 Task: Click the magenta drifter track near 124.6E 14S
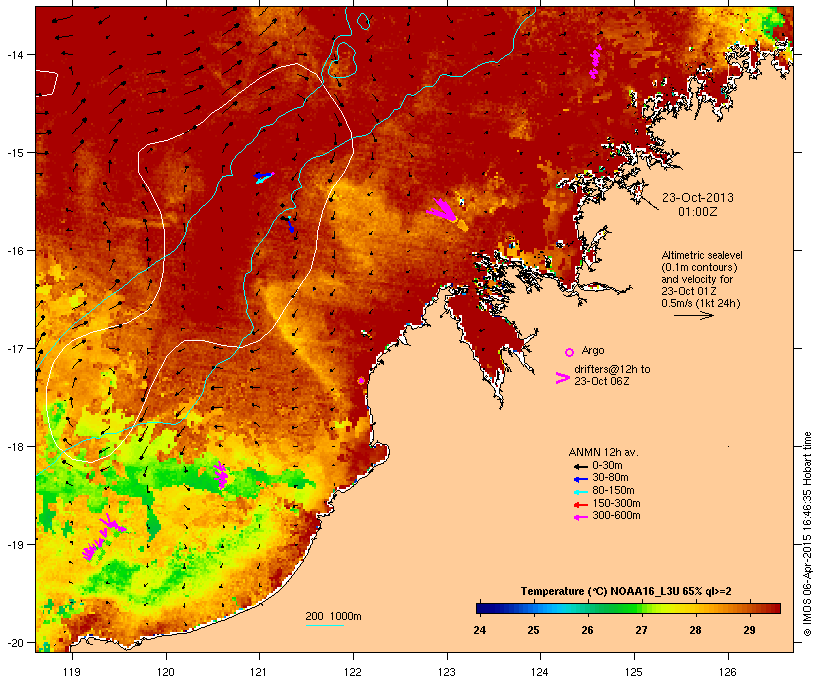point(595,62)
